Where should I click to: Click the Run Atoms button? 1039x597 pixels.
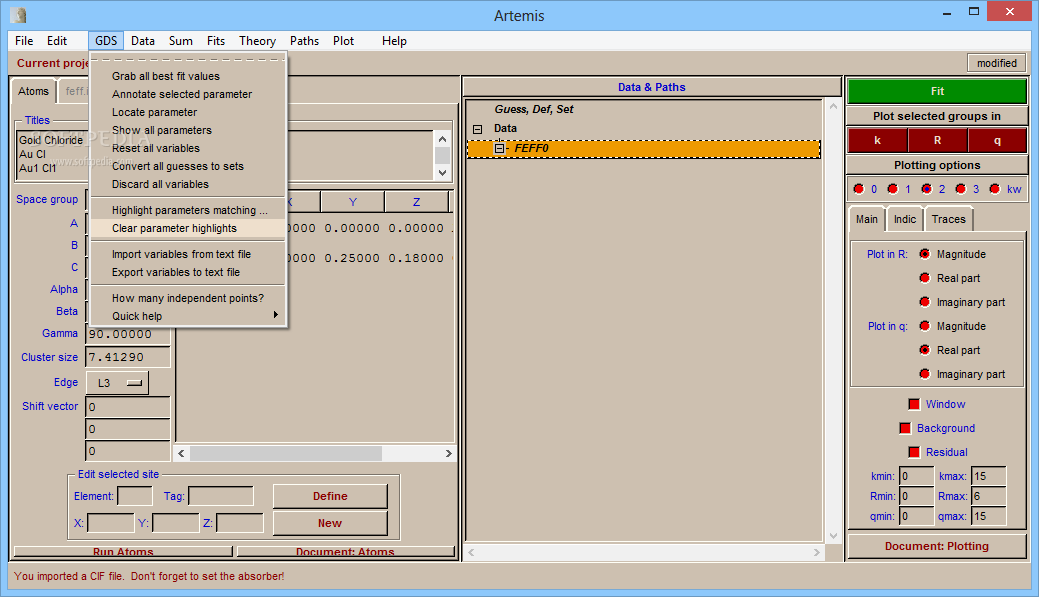[123, 551]
